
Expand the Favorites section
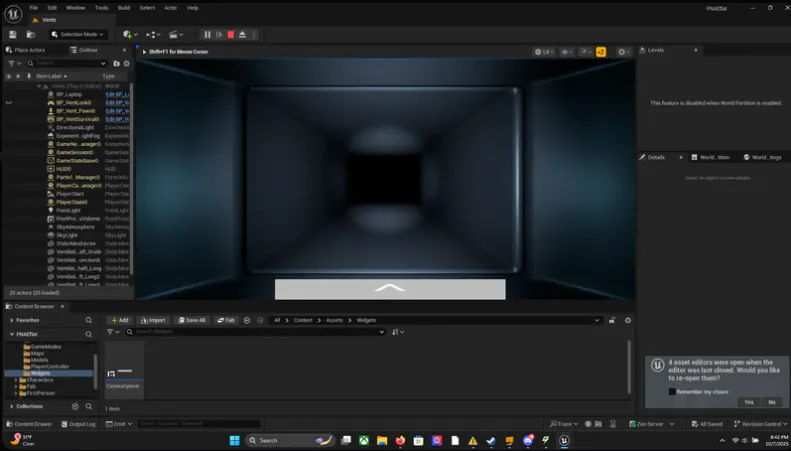click(12, 320)
